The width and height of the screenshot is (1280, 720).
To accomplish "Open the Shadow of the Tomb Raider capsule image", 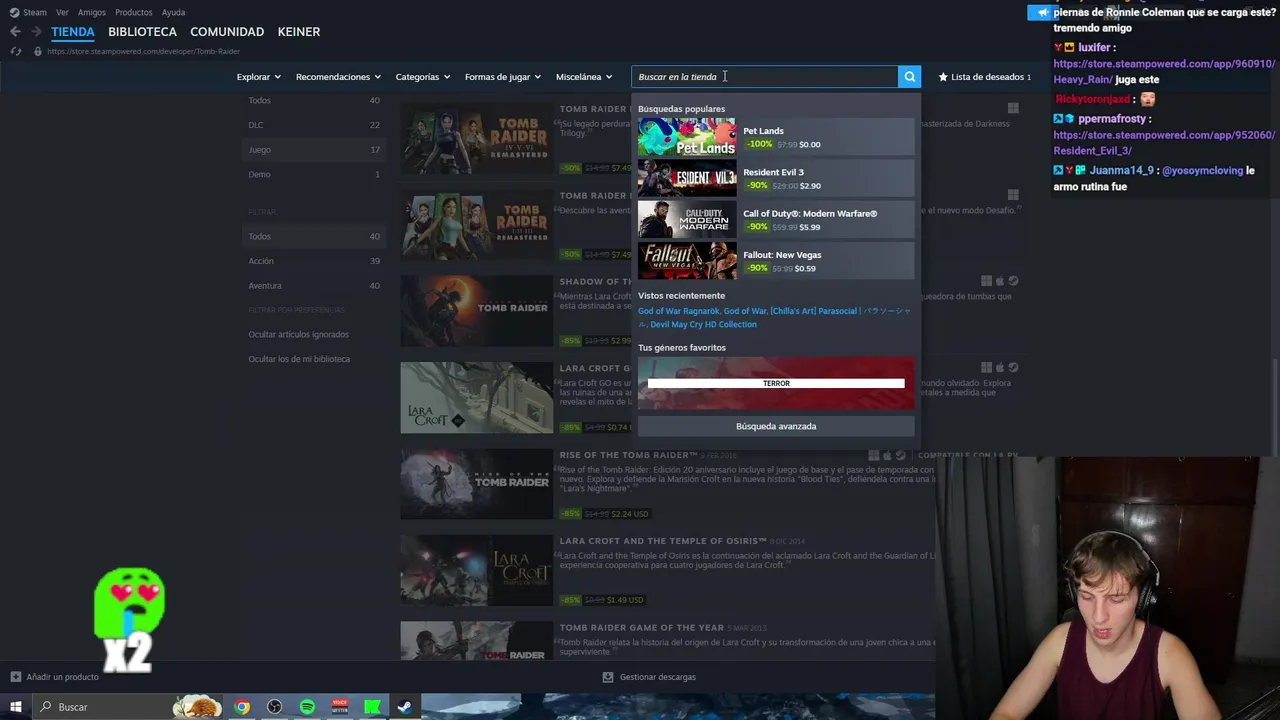I will [x=476, y=311].
